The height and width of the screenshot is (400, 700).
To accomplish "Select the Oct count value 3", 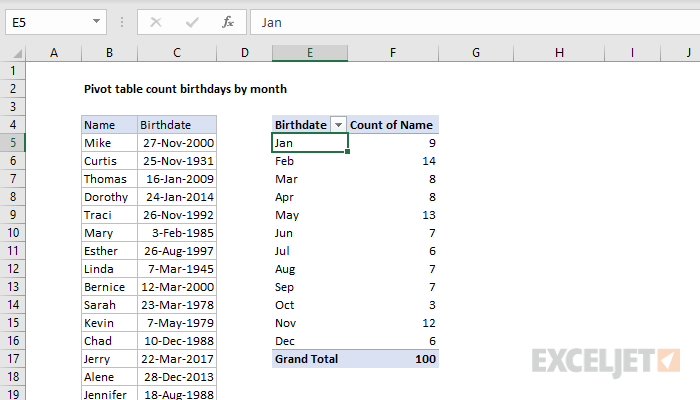I will click(393, 305).
